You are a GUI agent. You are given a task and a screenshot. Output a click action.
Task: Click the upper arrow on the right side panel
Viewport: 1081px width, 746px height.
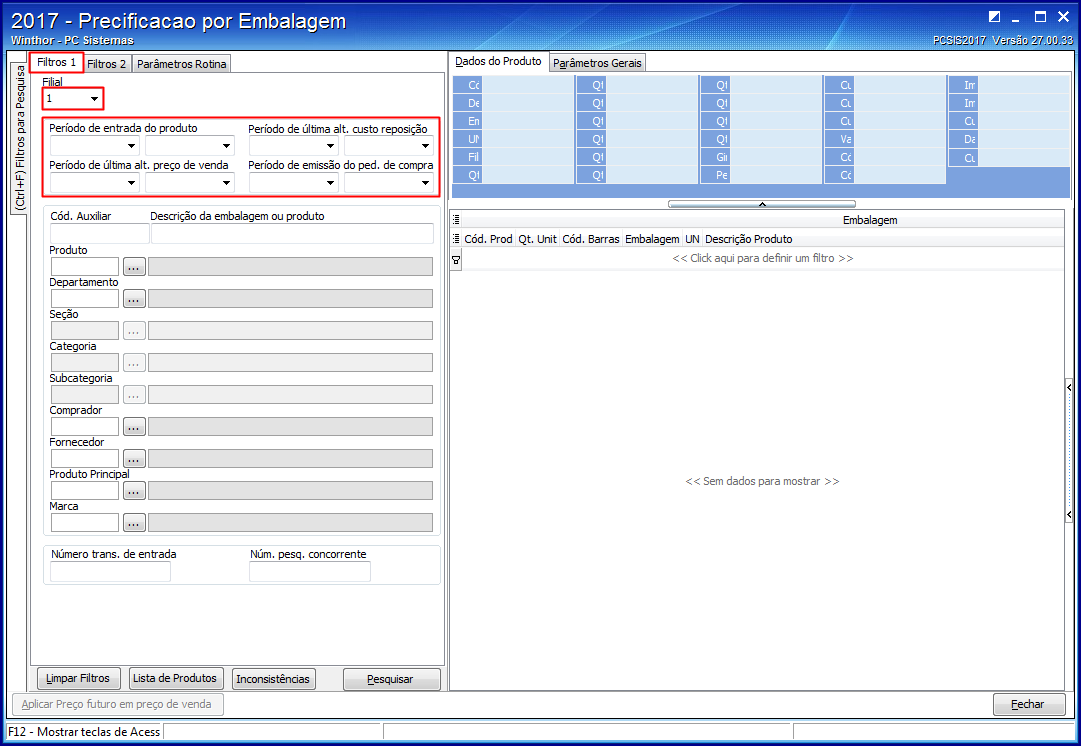coord(1069,387)
